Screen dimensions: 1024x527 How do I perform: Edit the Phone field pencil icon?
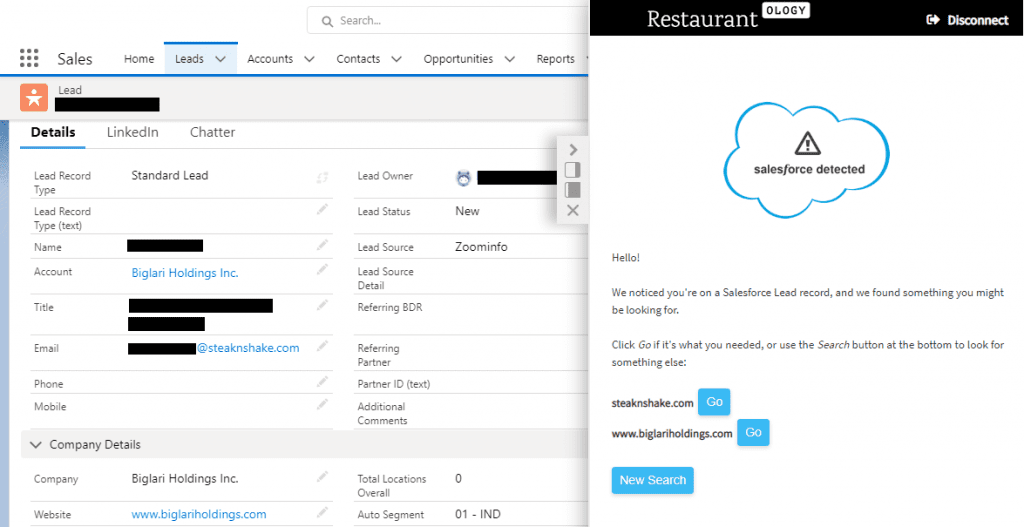click(322, 381)
